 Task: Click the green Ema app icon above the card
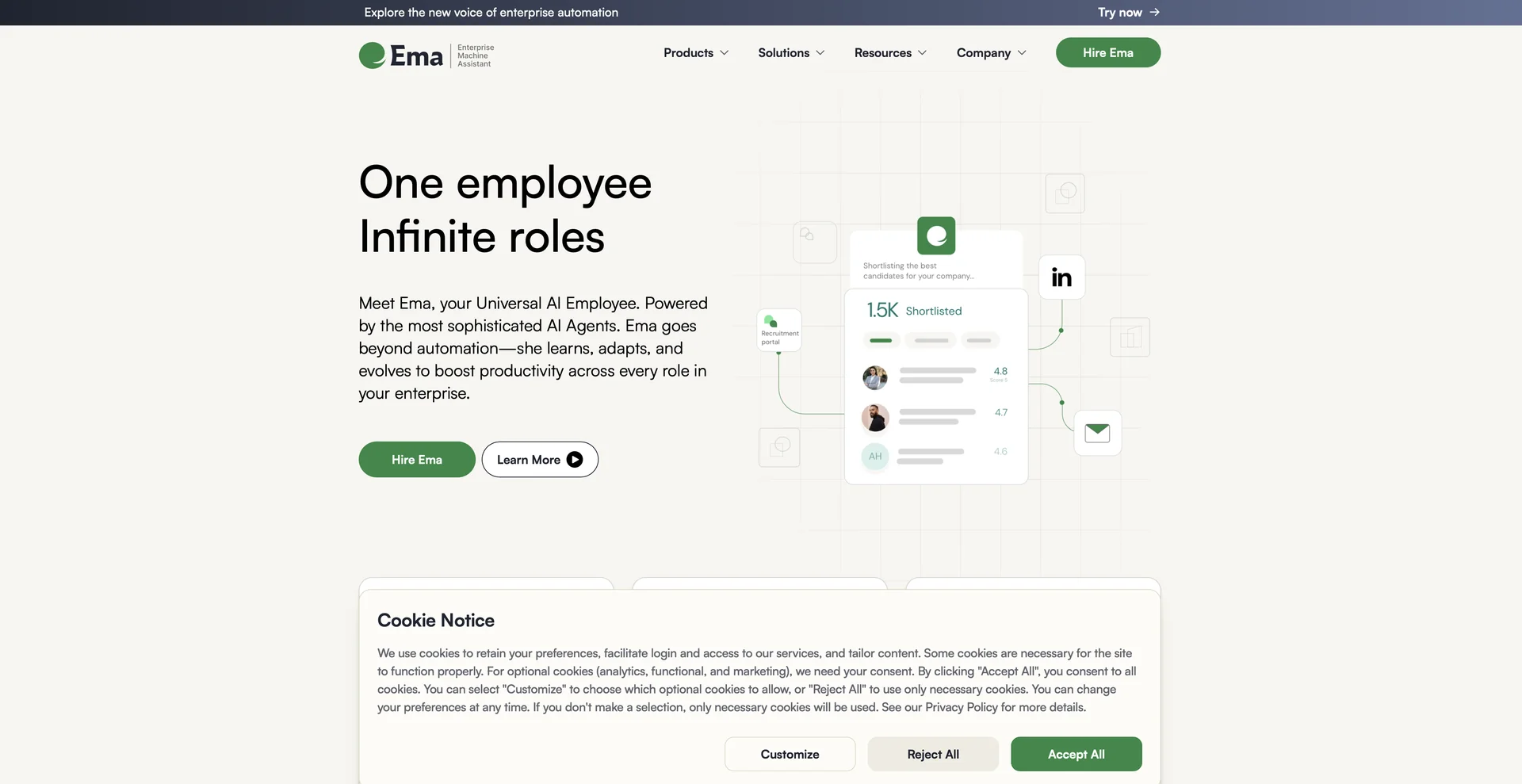coord(936,235)
